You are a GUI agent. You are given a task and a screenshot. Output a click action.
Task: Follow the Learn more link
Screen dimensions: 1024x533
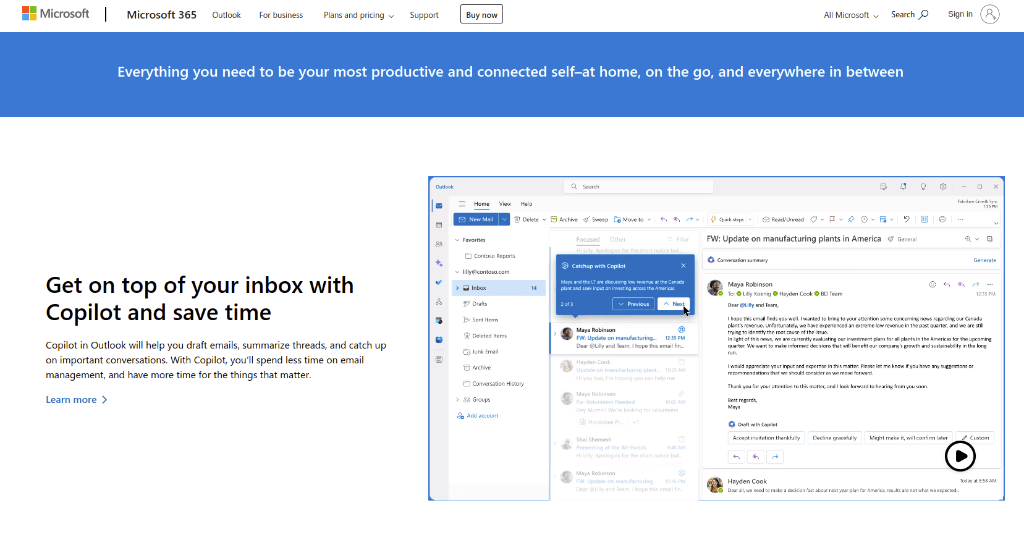76,400
